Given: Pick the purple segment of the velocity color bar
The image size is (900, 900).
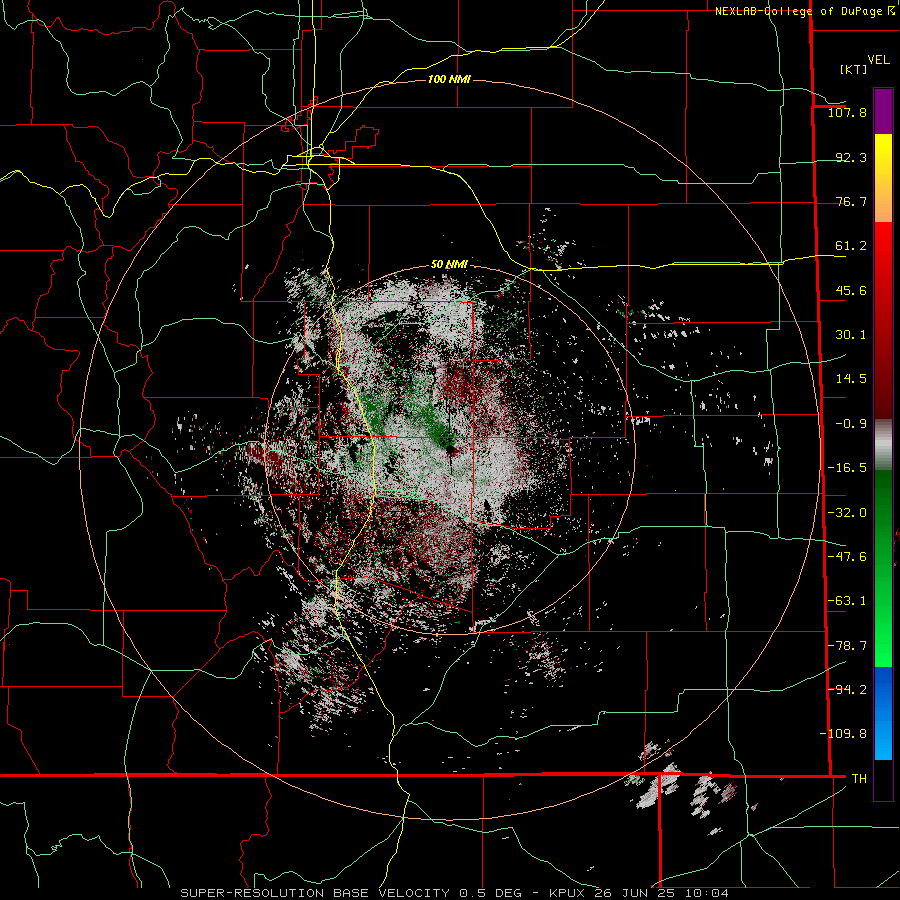Looking at the screenshot, I should pyautogui.click(x=883, y=111).
